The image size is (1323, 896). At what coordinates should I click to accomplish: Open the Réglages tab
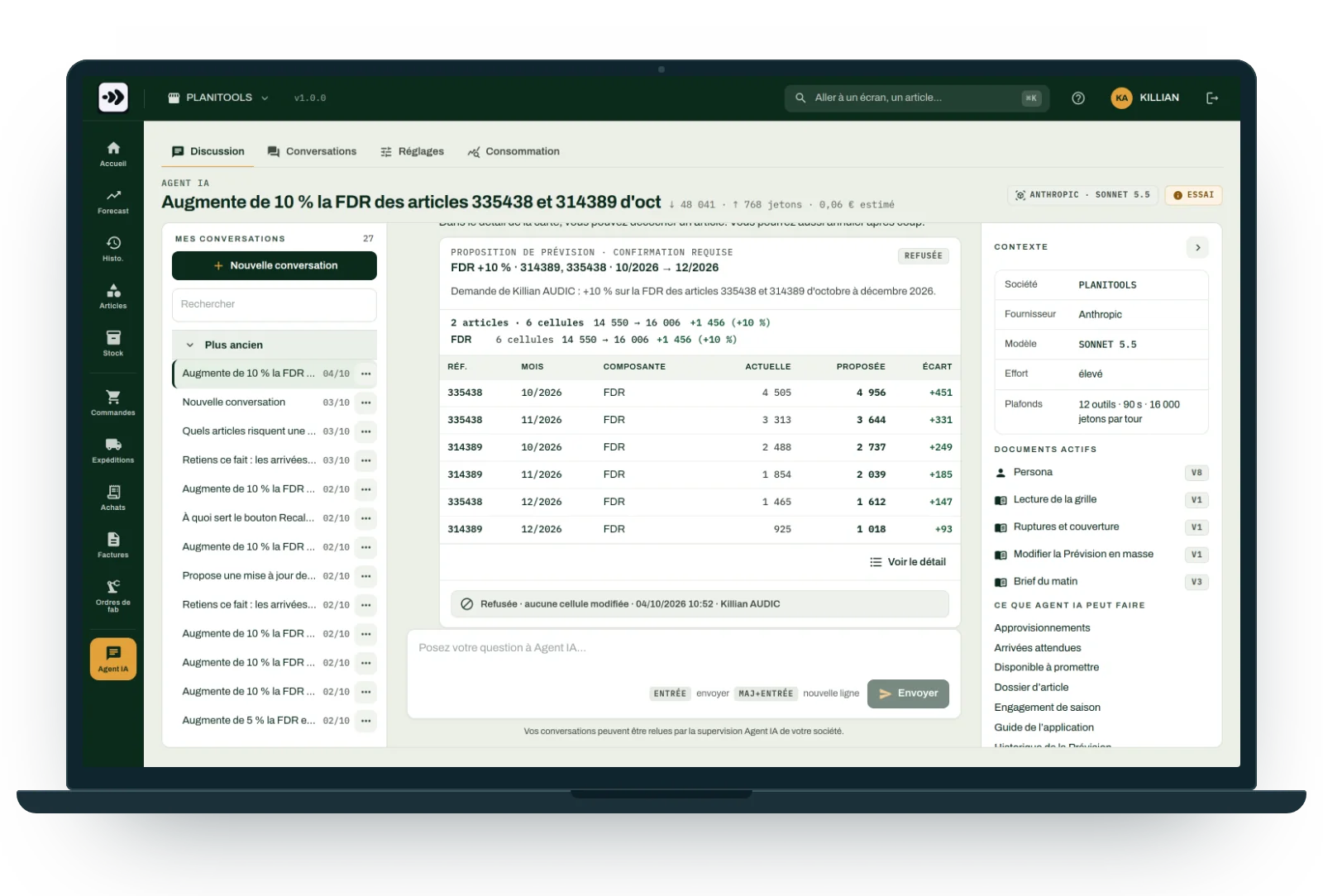[412, 151]
